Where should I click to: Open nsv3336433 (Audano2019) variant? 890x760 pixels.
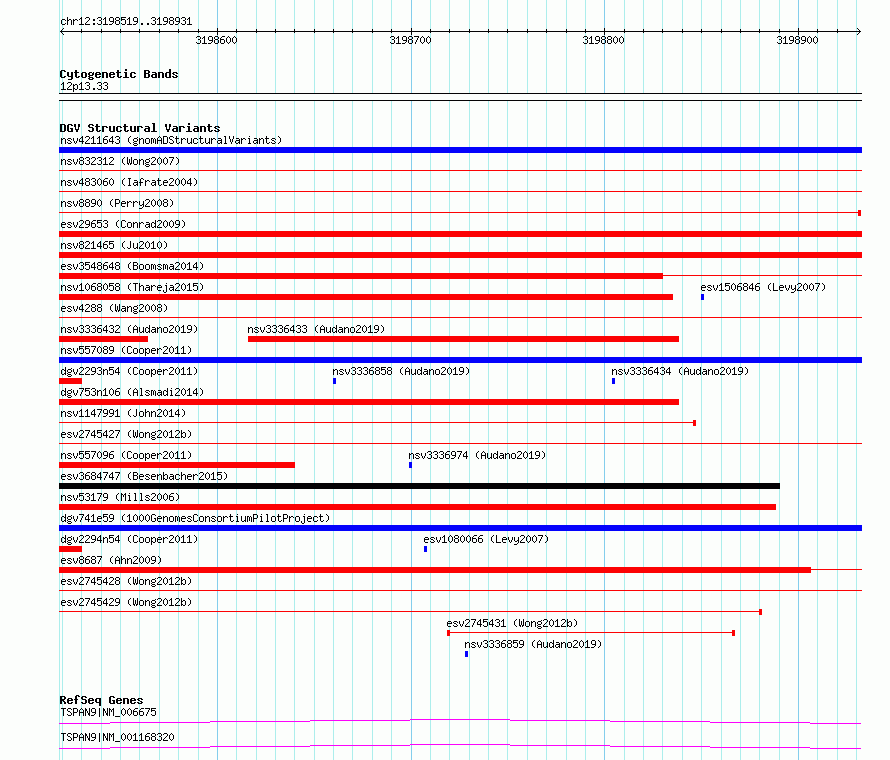[316, 329]
